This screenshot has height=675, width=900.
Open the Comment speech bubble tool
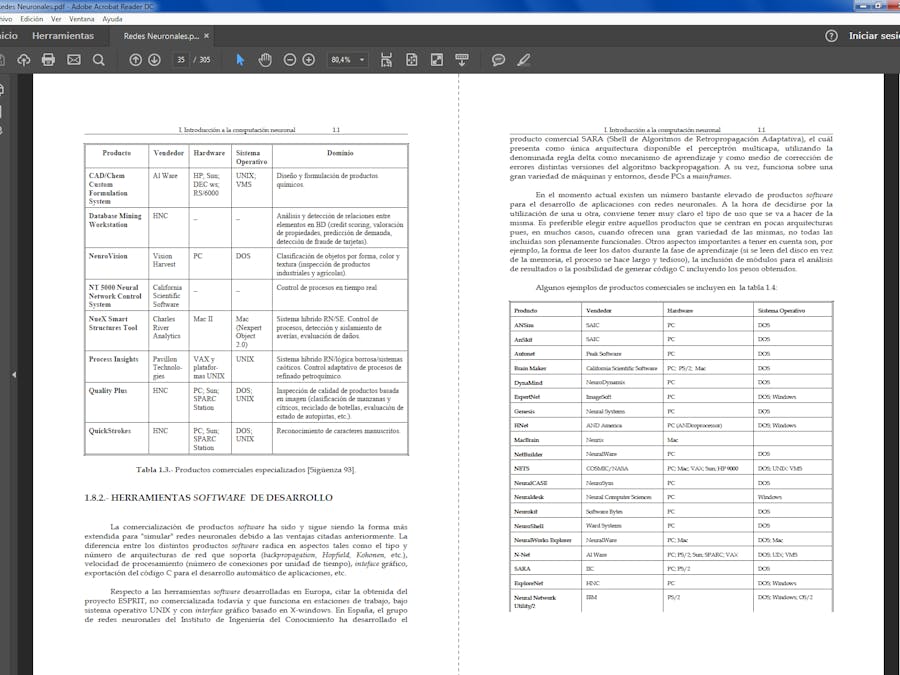[498, 59]
